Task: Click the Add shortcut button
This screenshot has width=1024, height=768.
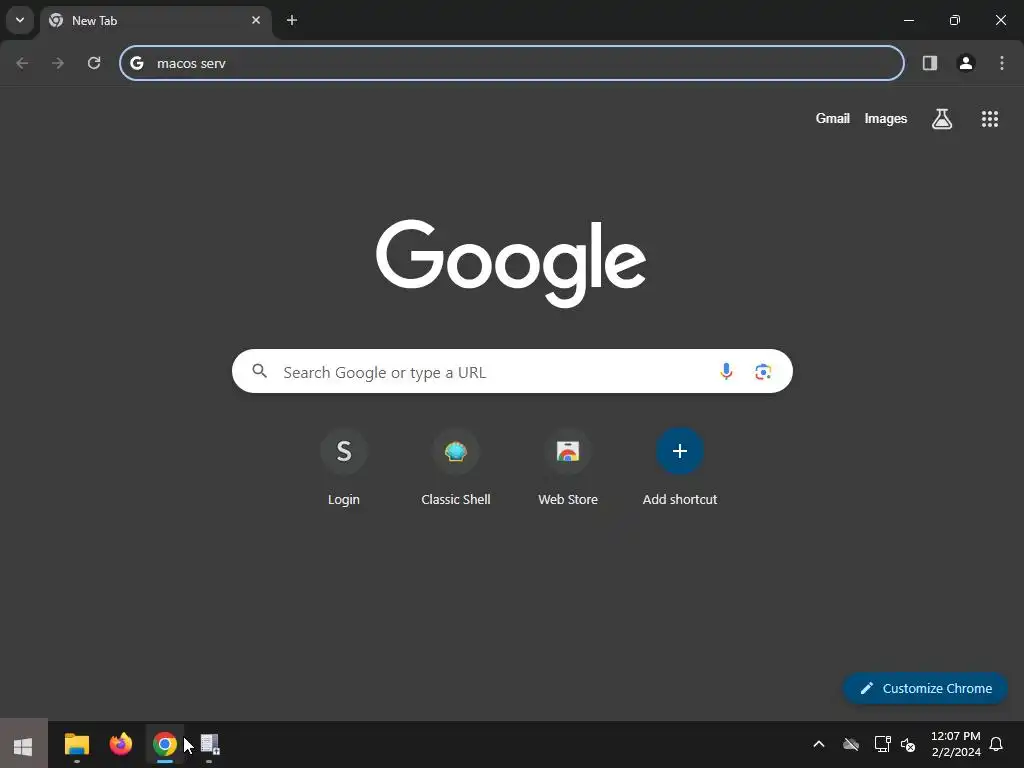Action: 680,468
